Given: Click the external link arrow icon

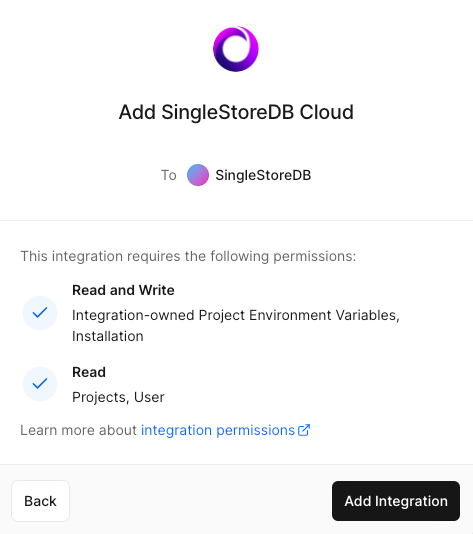Looking at the screenshot, I should 304,430.
